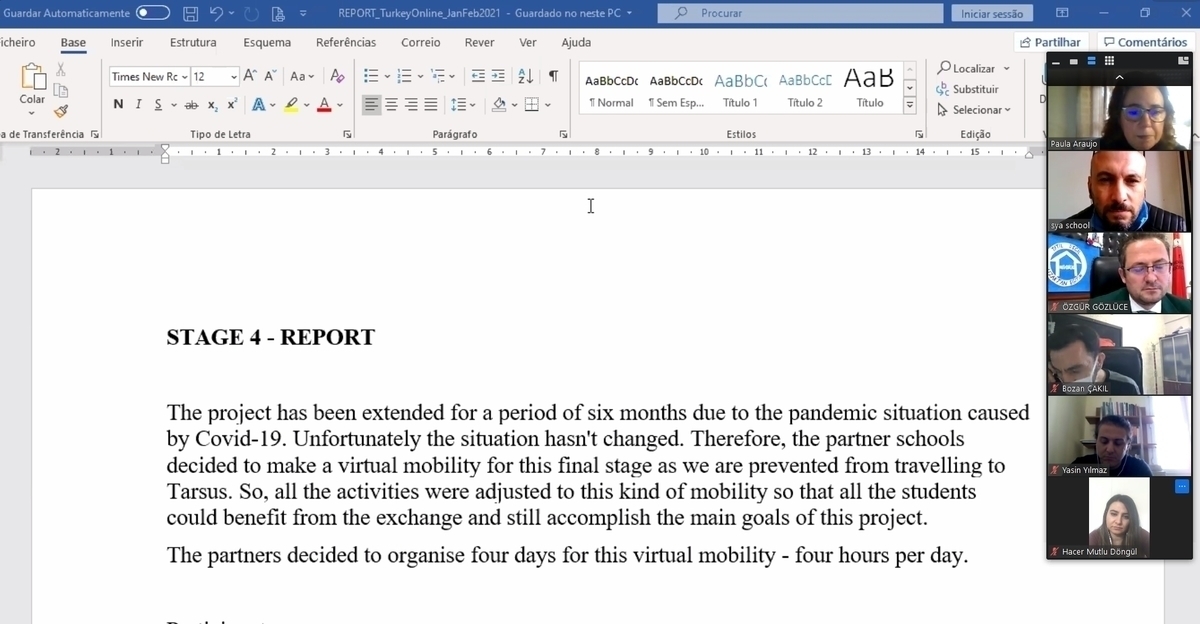Viewport: 1200px width, 624px height.
Task: Increase font size with the A^ icon
Action: pos(250,76)
